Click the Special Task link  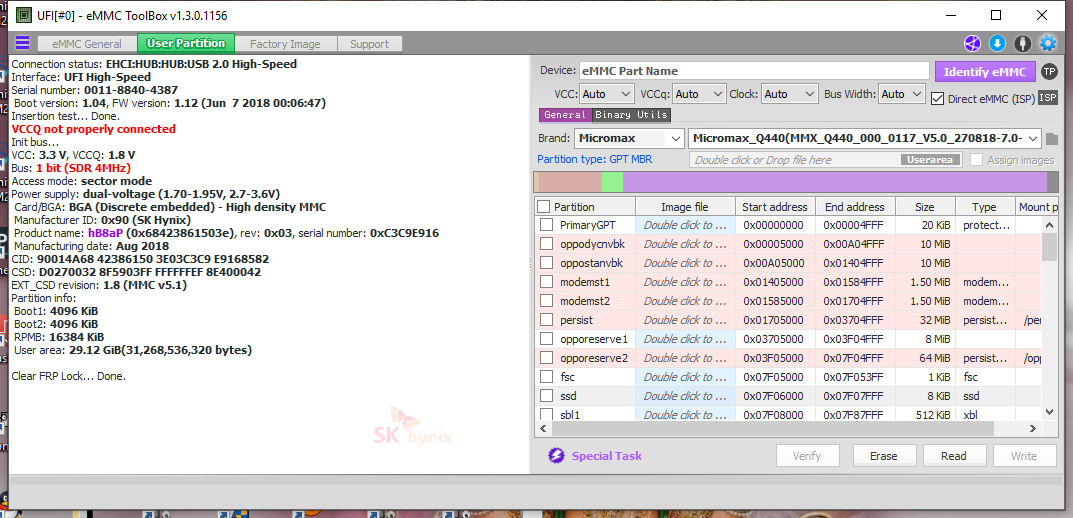[x=607, y=456]
